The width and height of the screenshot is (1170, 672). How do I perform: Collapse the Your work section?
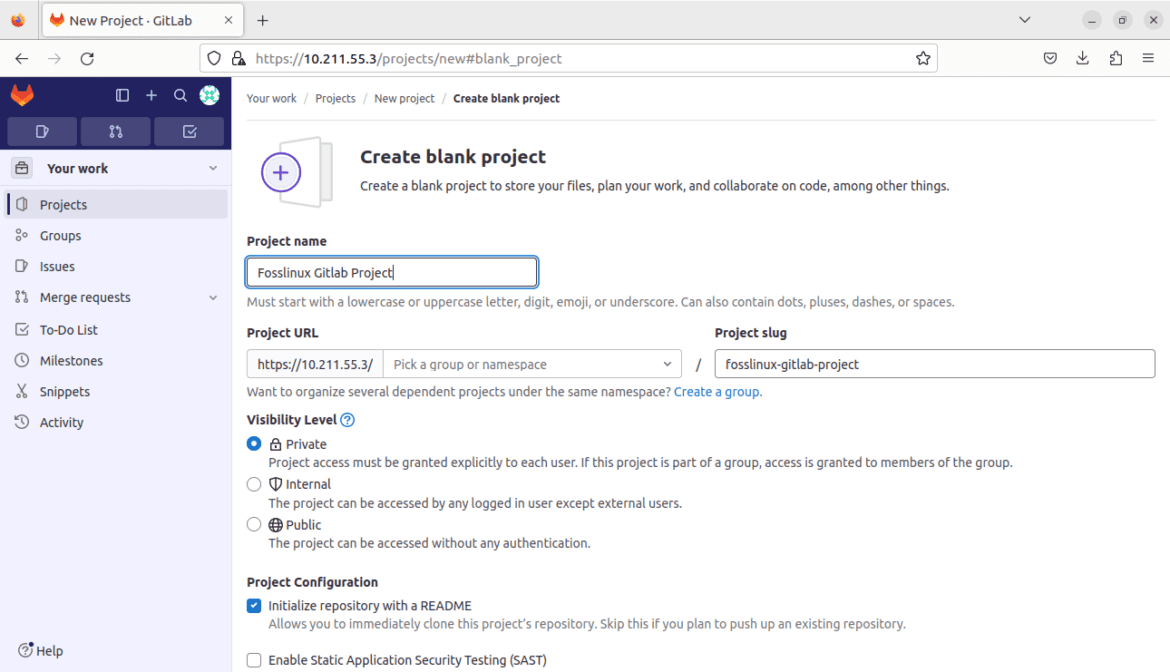(212, 167)
